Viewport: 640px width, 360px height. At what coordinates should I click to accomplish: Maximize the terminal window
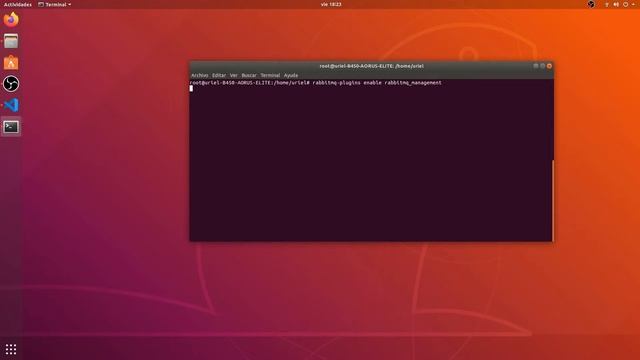click(x=542, y=66)
